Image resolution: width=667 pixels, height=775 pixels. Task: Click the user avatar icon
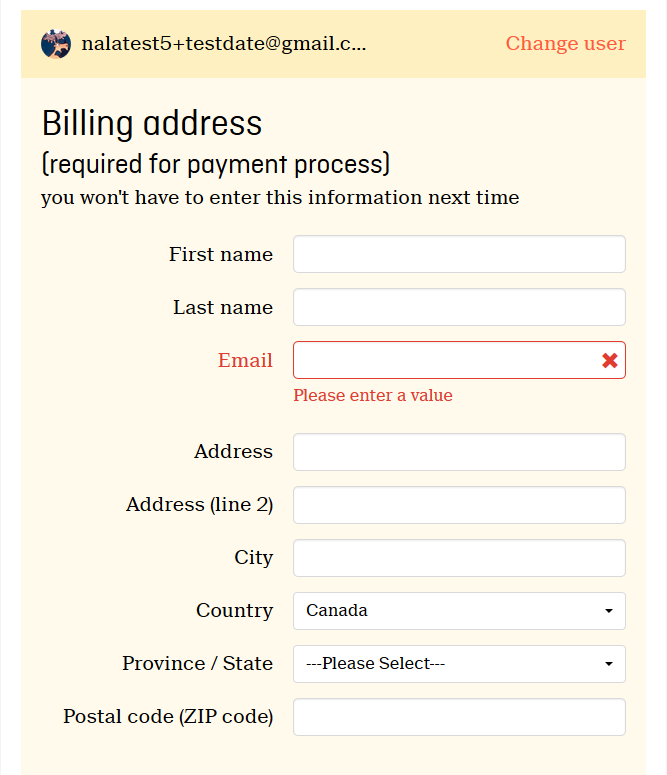coord(56,44)
